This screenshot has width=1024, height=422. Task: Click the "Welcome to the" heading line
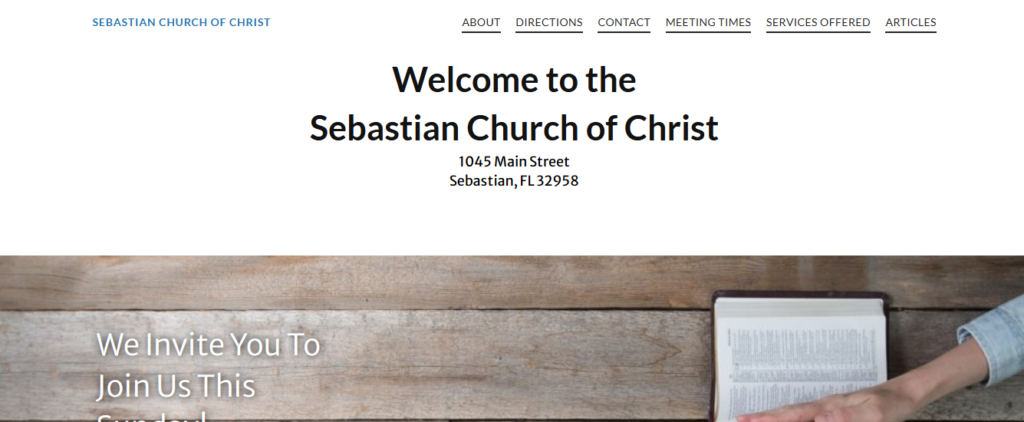[x=514, y=79]
